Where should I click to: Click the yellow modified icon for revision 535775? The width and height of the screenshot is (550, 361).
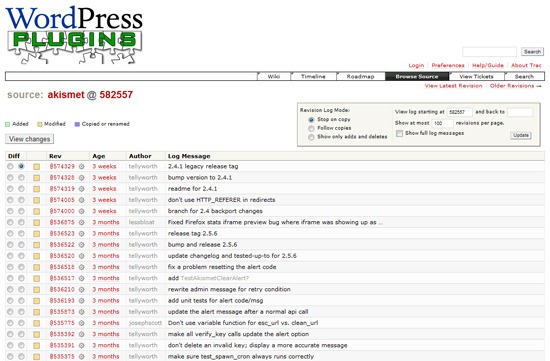coord(36,323)
